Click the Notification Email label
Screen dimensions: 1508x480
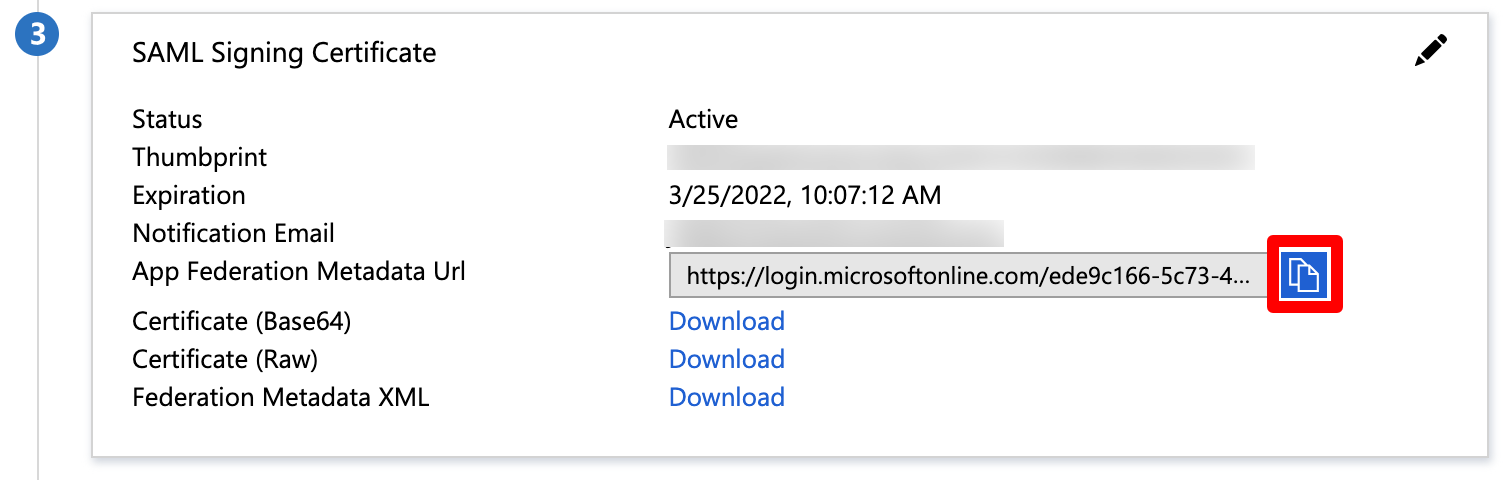coord(233,234)
